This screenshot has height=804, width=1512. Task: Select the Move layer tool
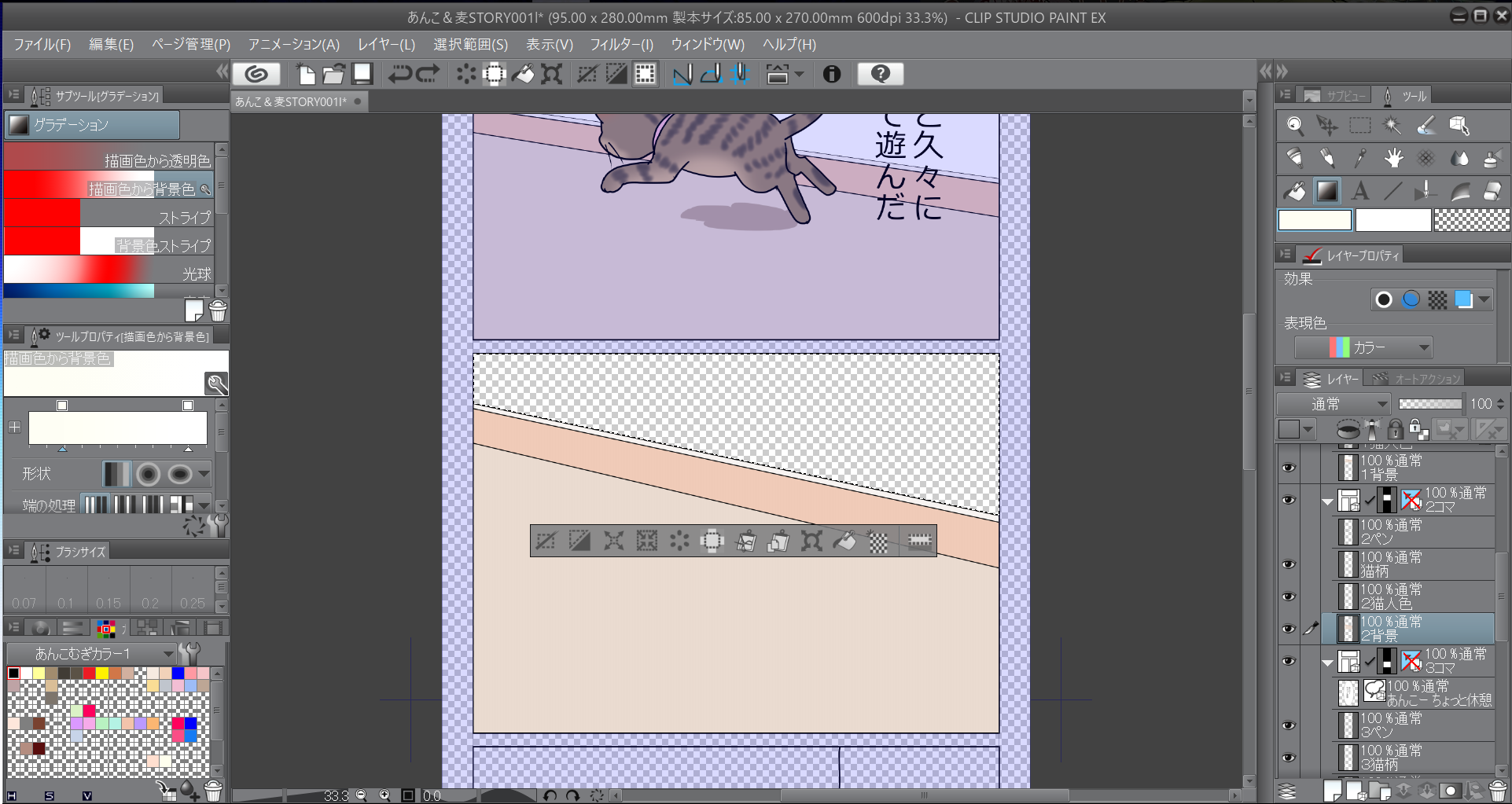point(1327,126)
